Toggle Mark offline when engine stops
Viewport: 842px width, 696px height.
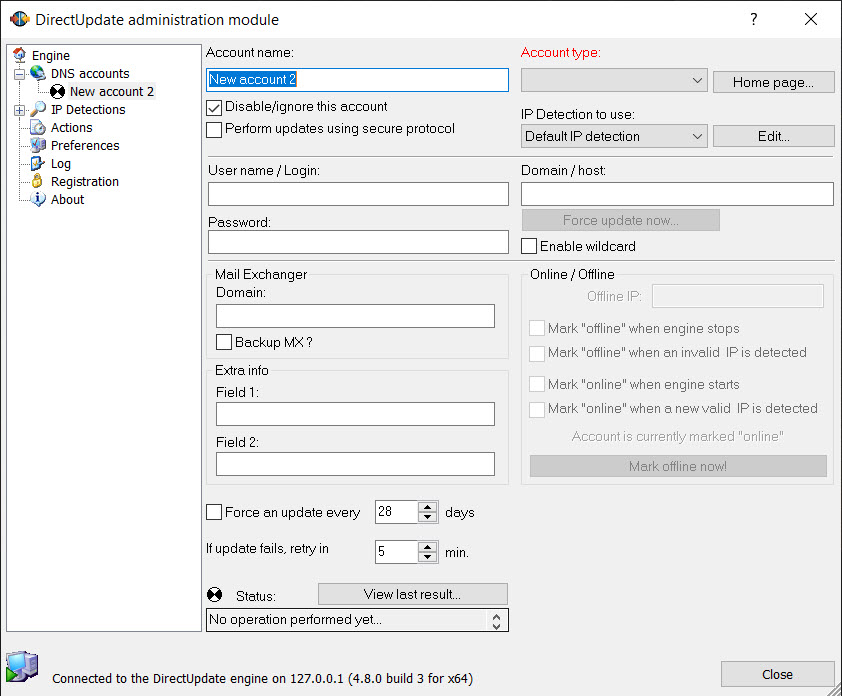click(536, 328)
